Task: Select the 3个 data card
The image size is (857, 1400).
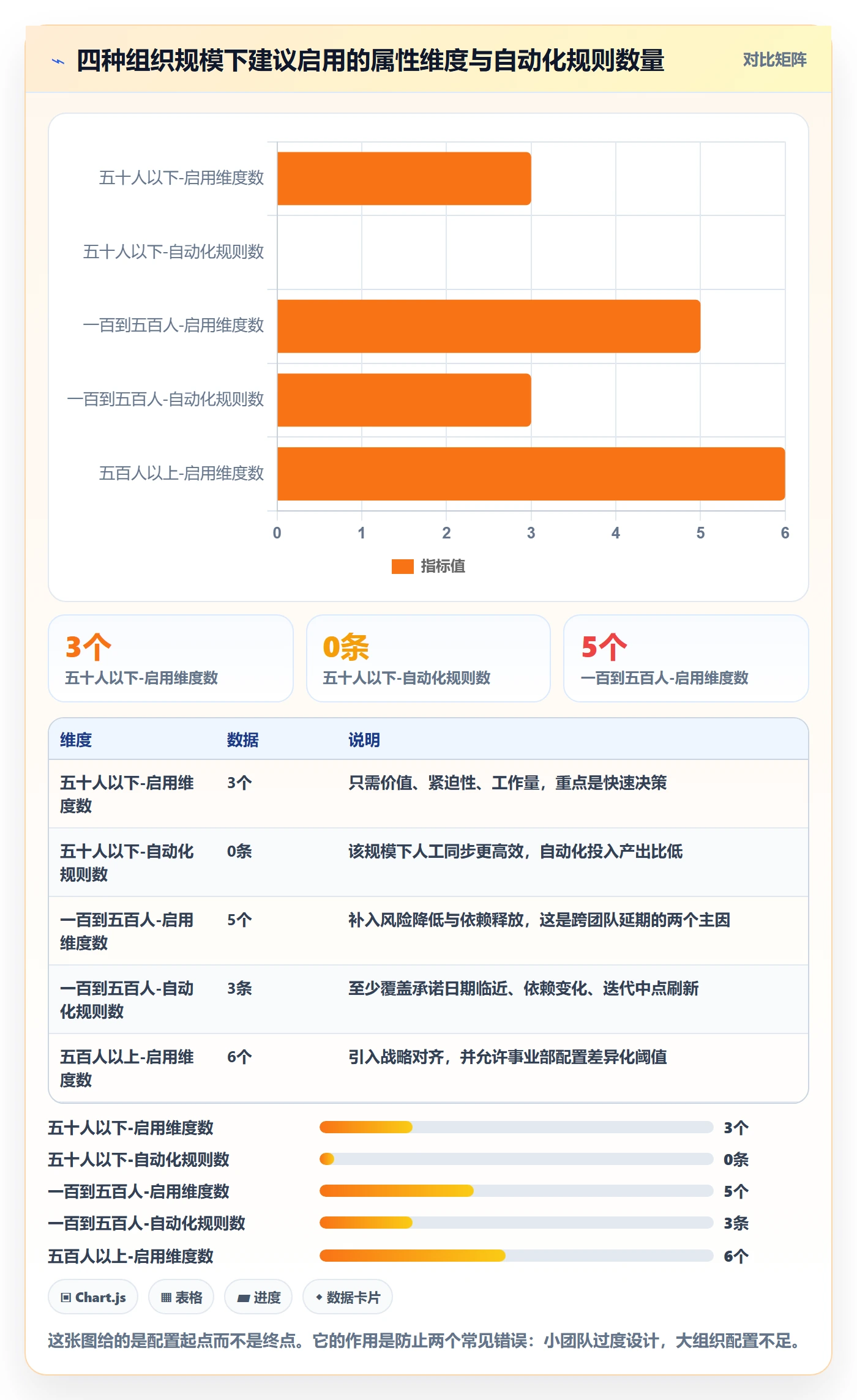Action: 171,658
